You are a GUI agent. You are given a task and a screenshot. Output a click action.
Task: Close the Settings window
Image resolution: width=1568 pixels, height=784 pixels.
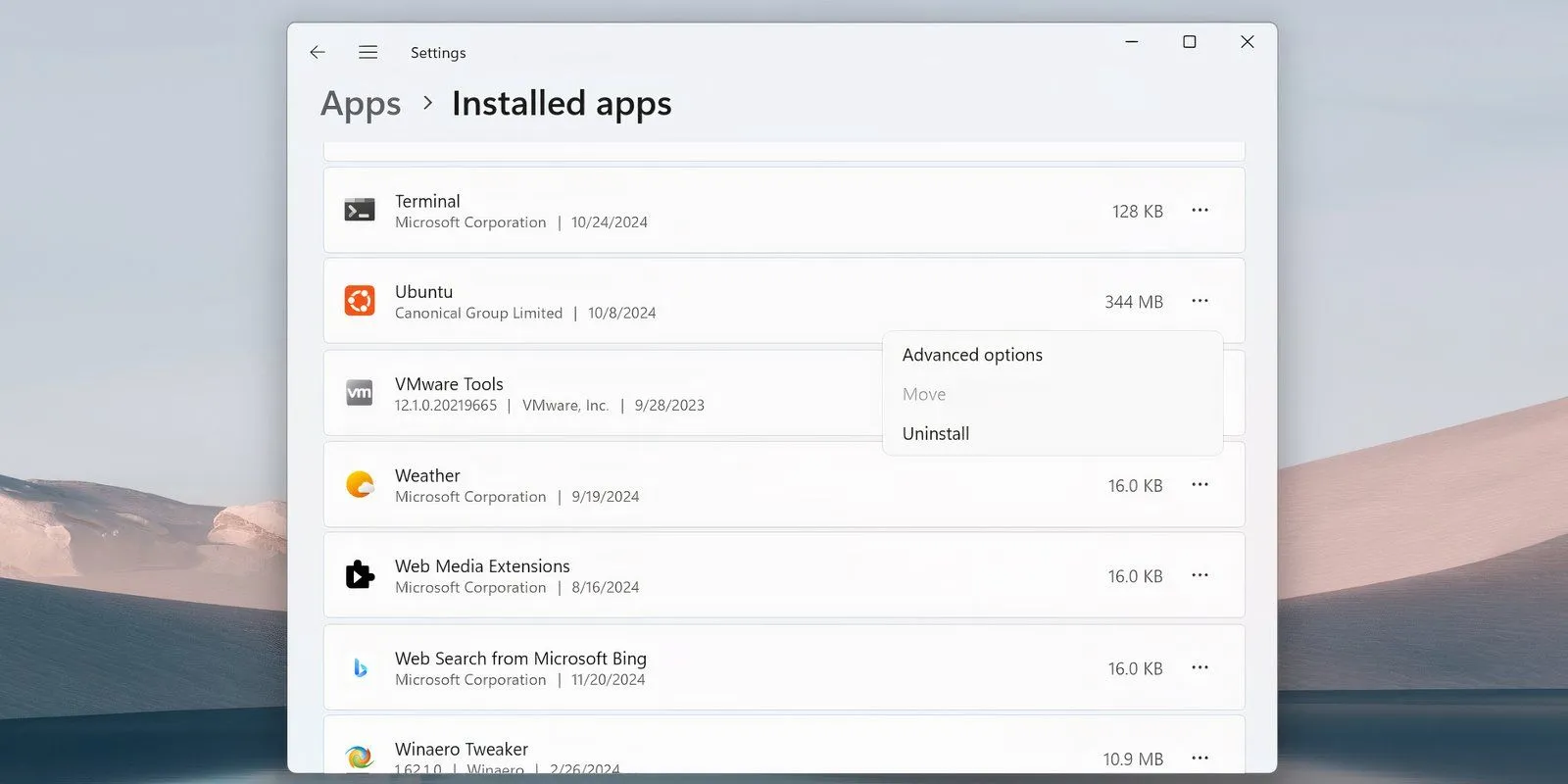(1248, 42)
